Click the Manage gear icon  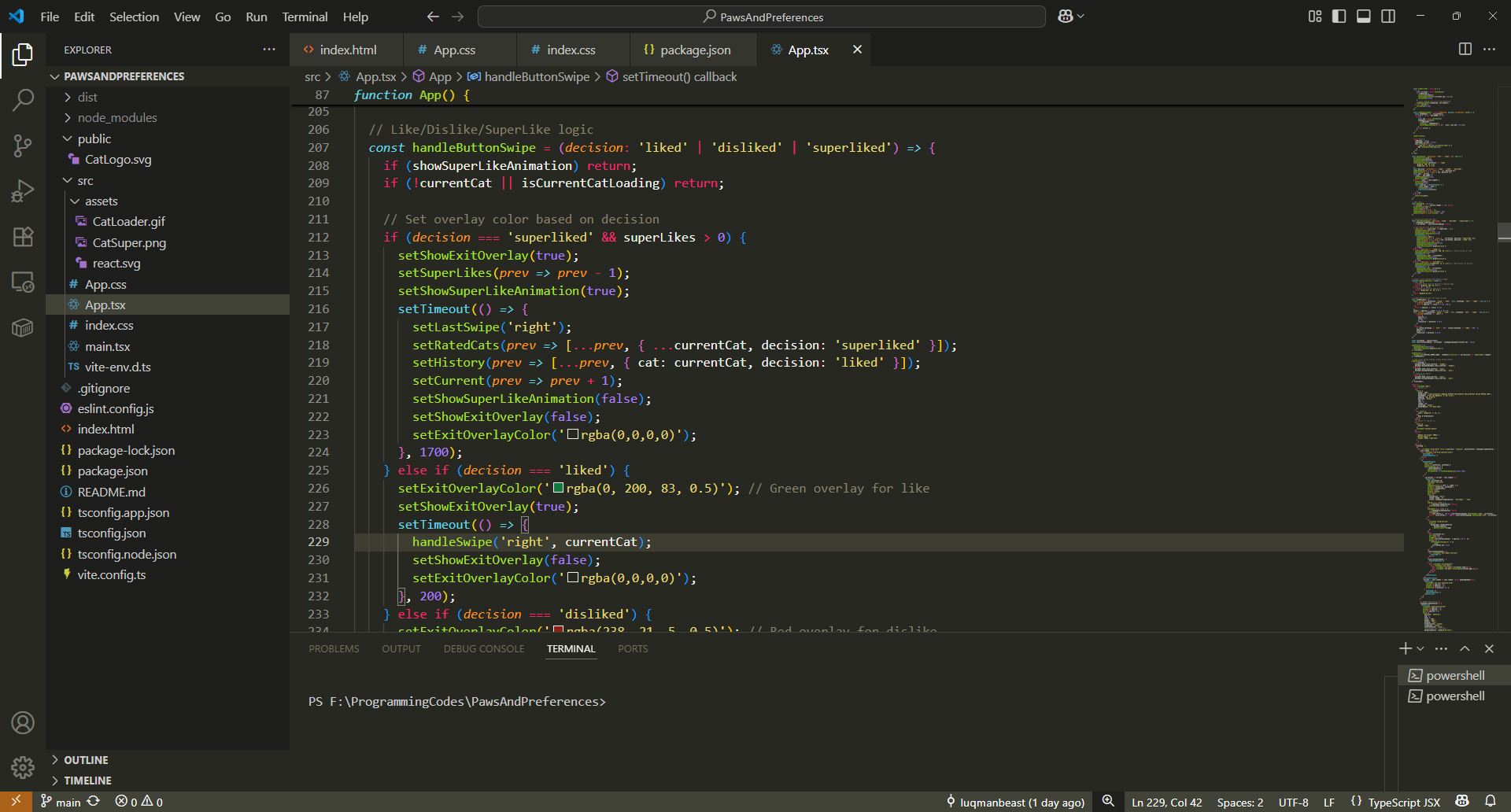tap(23, 766)
